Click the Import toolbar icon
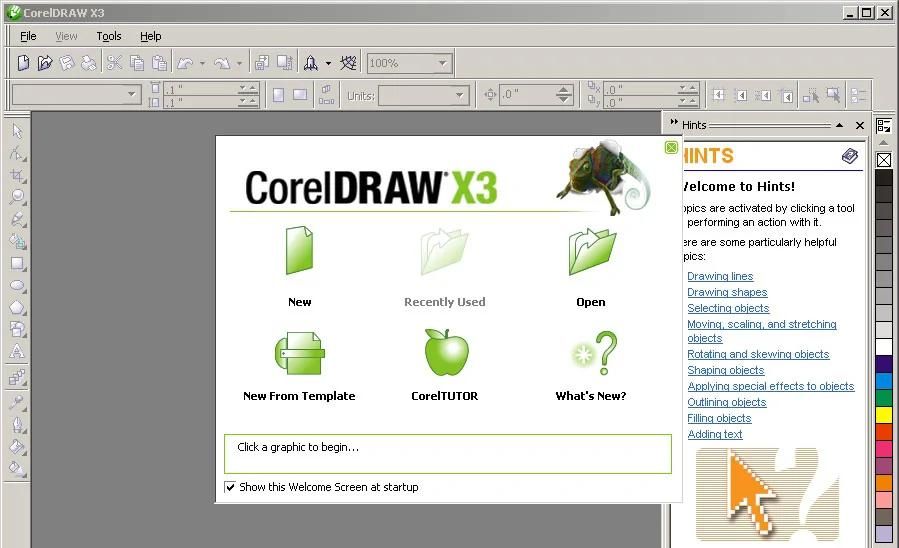This screenshot has height=548, width=899. click(262, 62)
